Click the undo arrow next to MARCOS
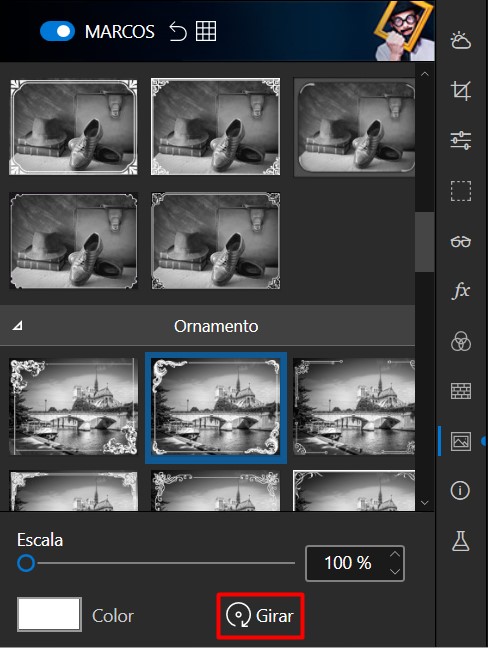 point(178,31)
